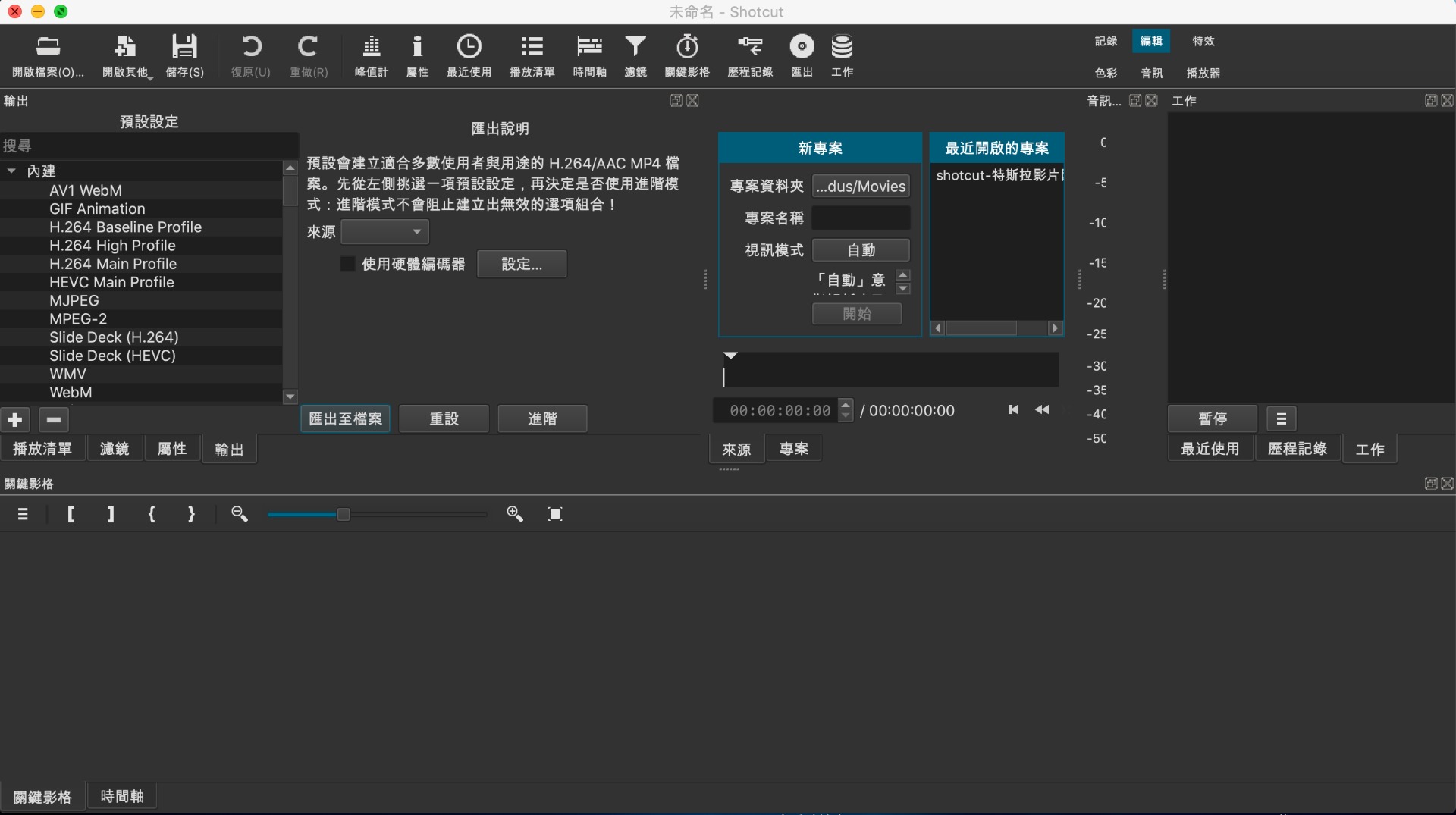The width and height of the screenshot is (1456, 815).
Task: Set filter end with the ] icon
Action: click(111, 514)
